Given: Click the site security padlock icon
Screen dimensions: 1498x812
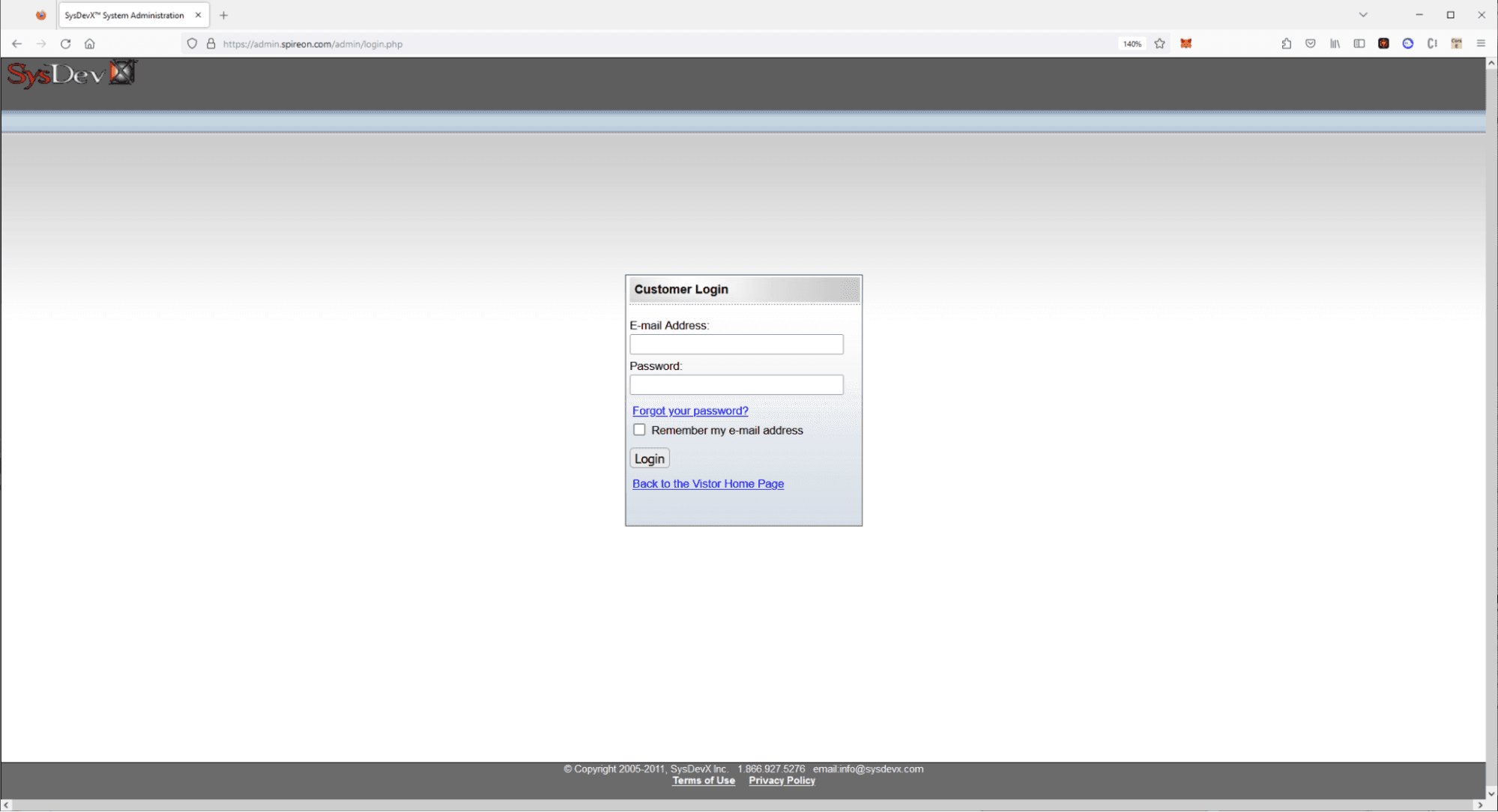Looking at the screenshot, I should click(x=211, y=43).
